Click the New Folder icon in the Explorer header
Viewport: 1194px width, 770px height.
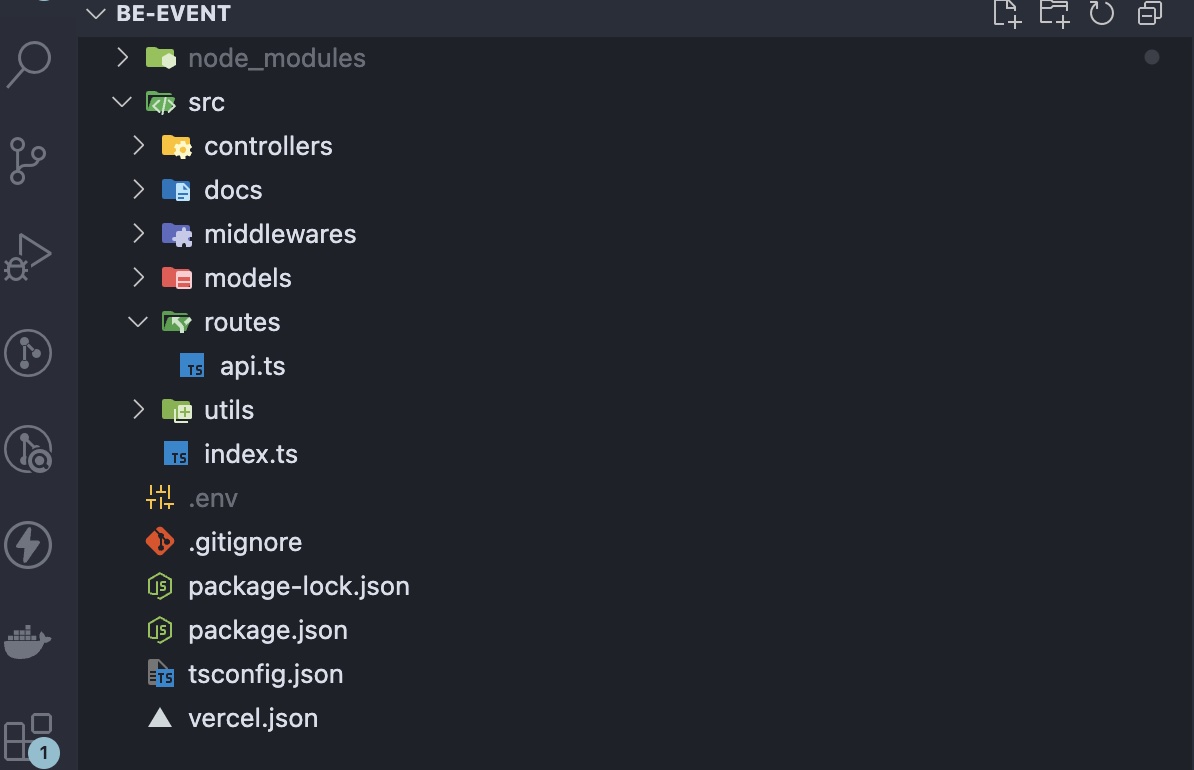tap(1054, 15)
